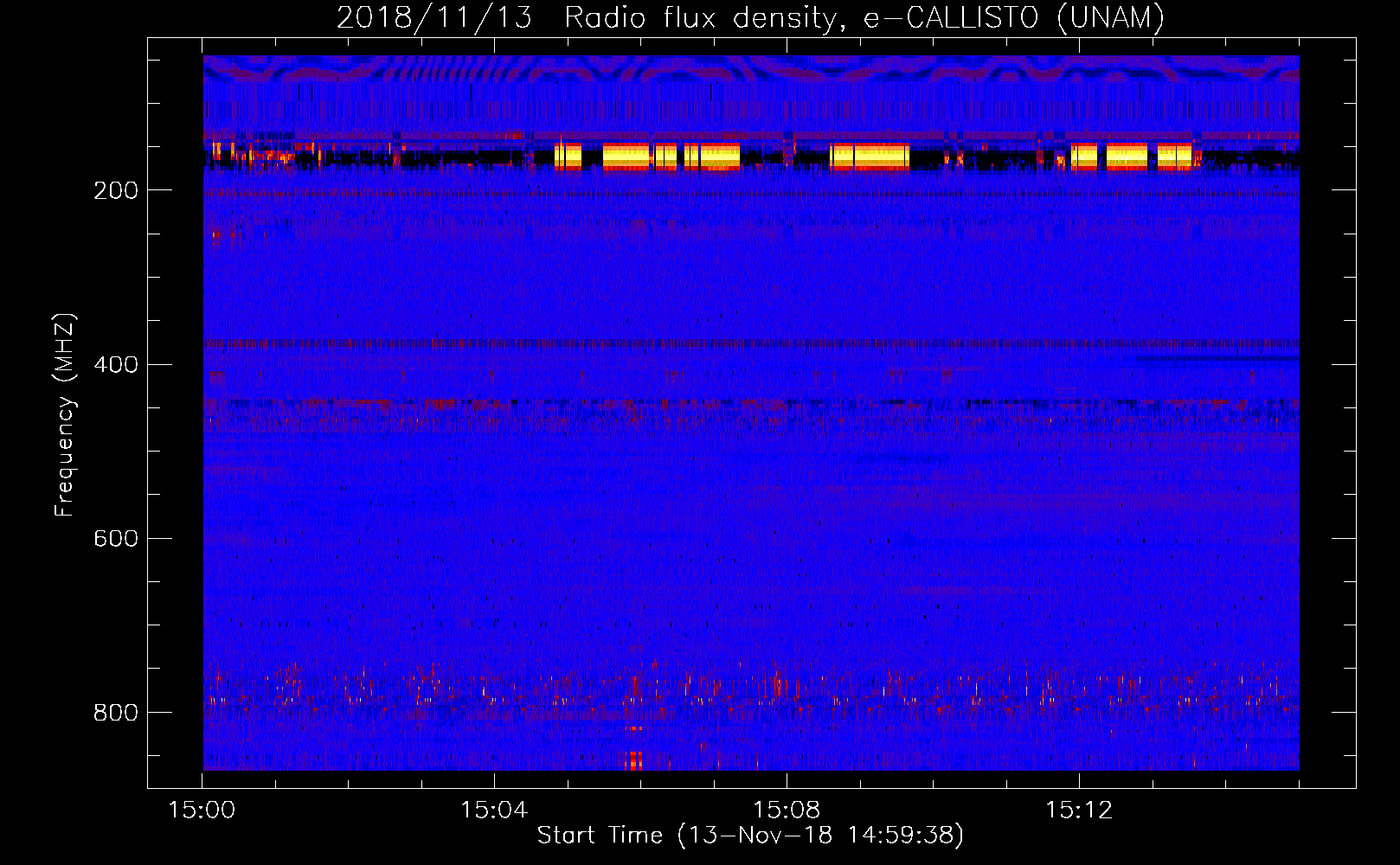Screen dimensions: 1400x865
Task: Click the 15:12 time tick label
Action: (1079, 811)
